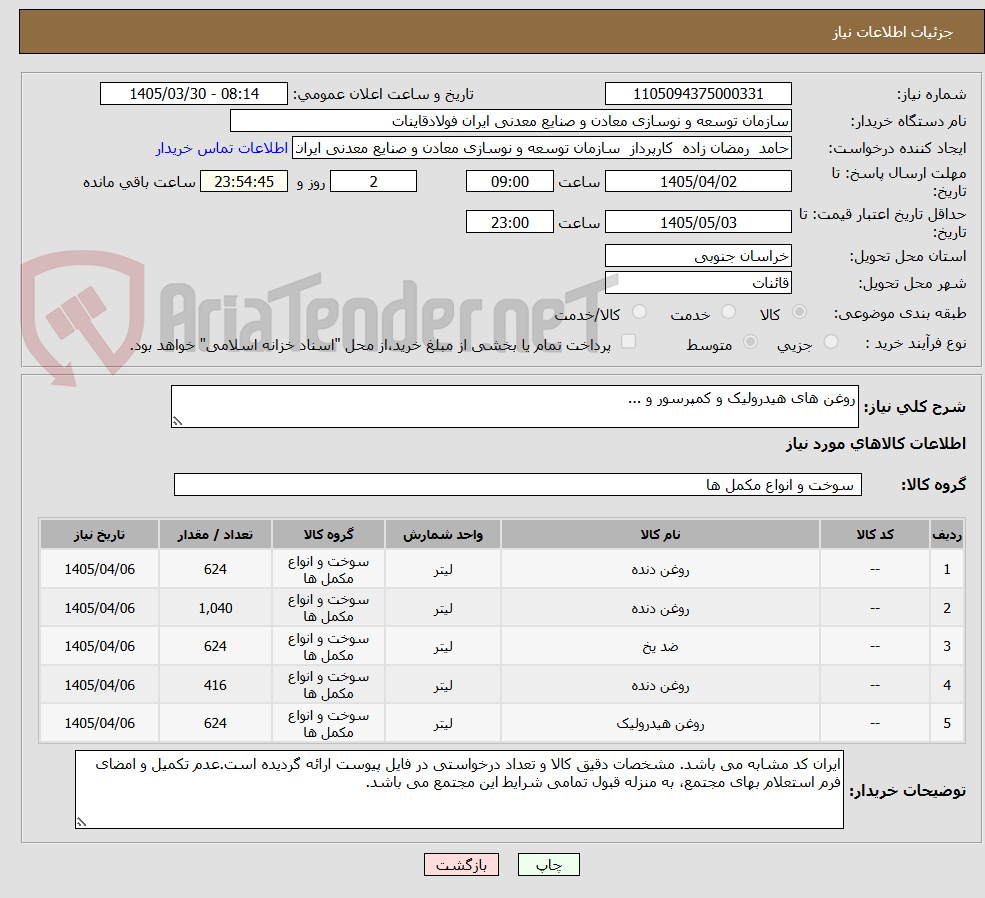Click the response deadline date 1405/04/02
Screen dimensions: 985x898
point(698,181)
